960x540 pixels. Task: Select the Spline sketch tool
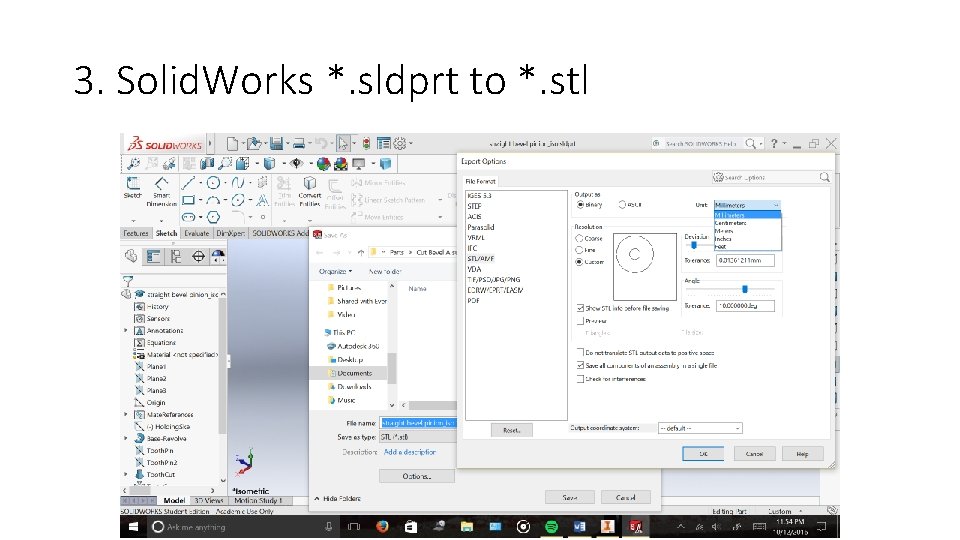click(x=238, y=182)
